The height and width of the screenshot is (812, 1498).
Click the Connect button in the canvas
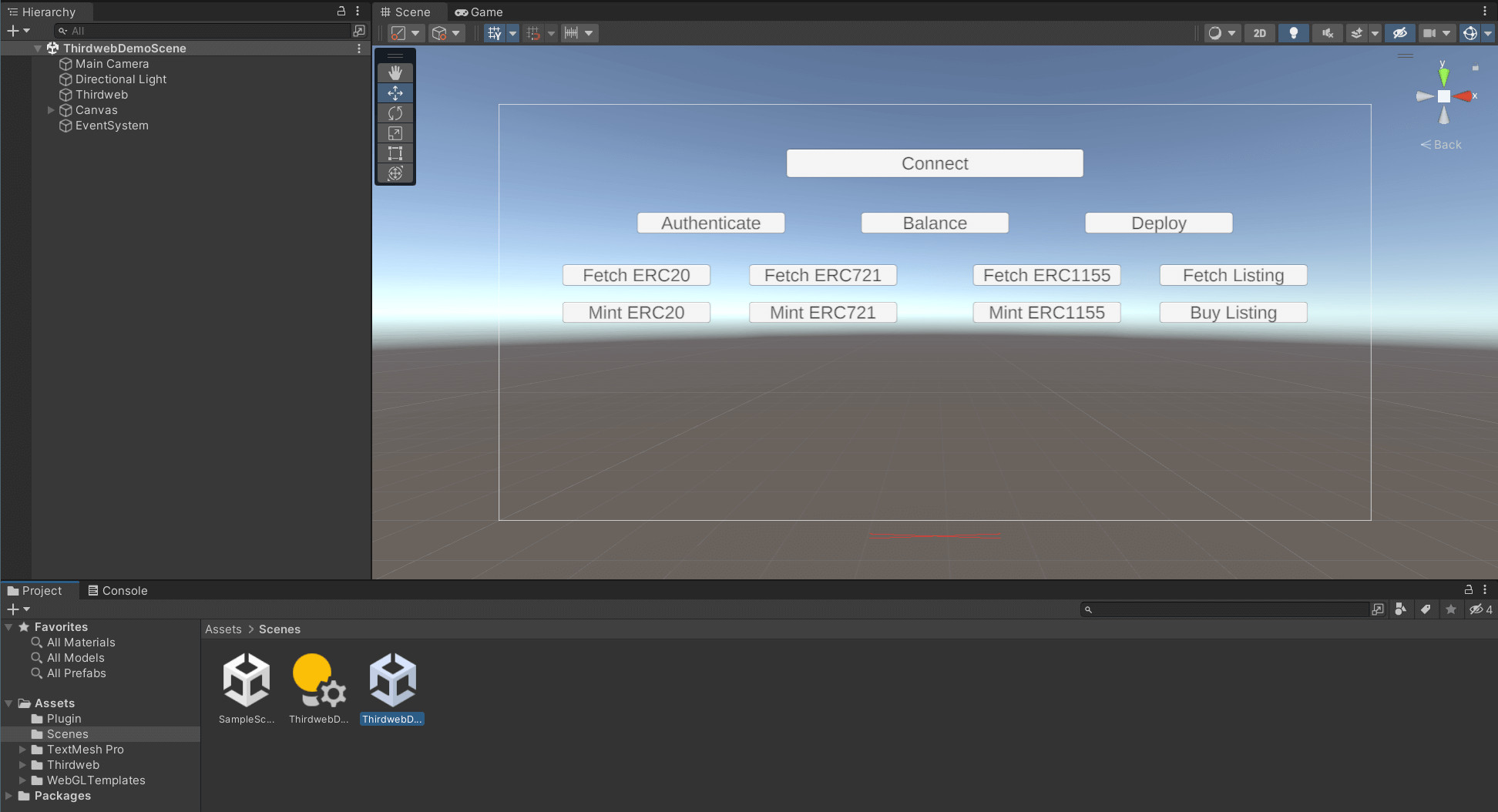934,163
